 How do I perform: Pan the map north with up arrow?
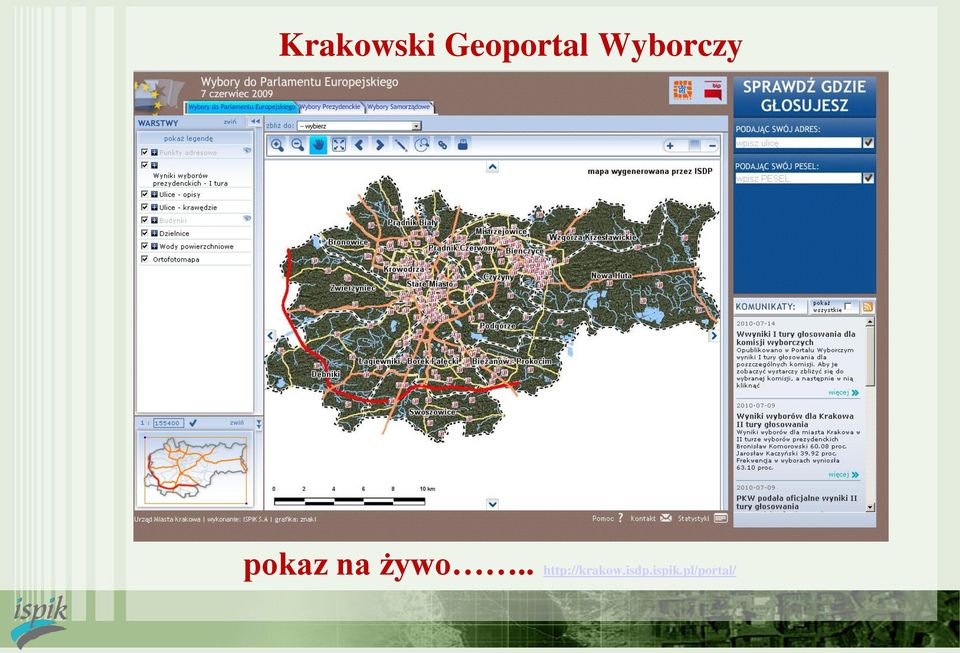(492, 166)
